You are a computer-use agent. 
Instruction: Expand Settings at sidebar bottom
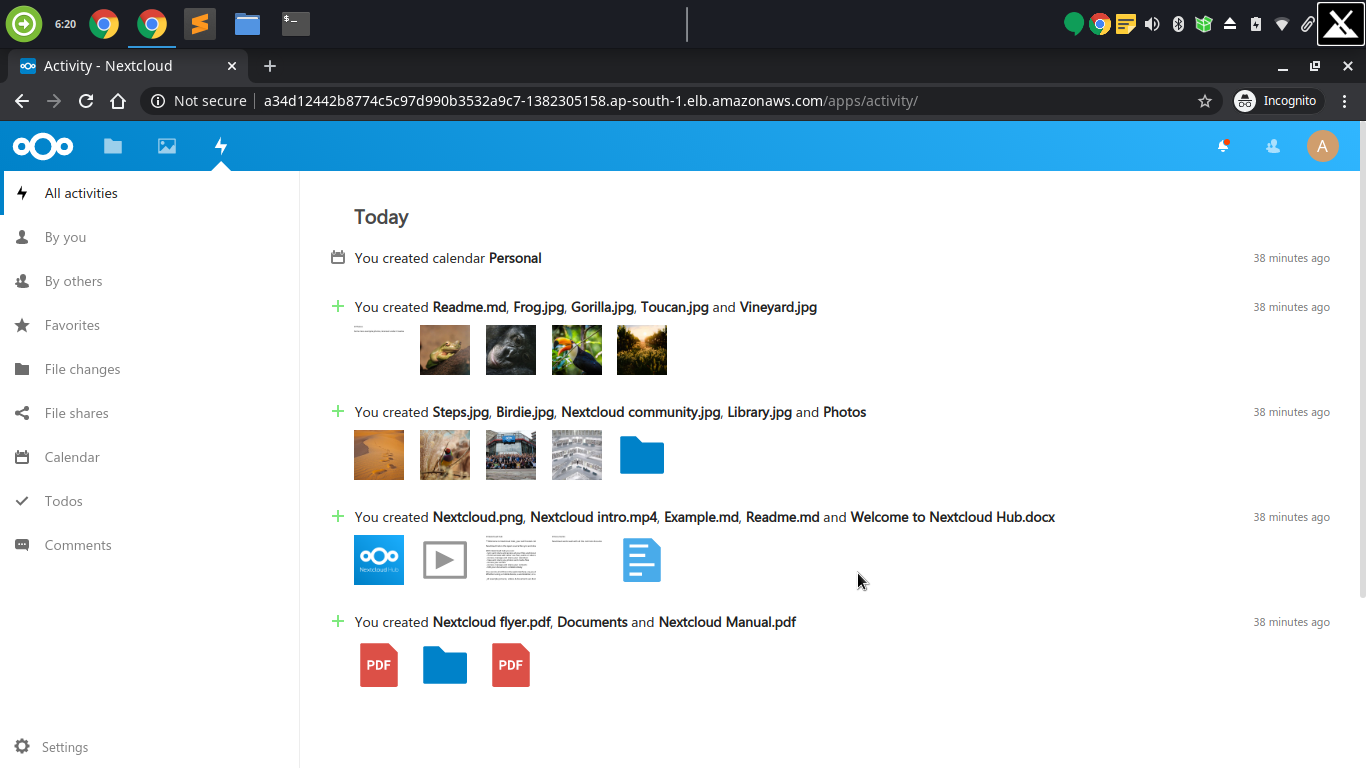click(x=150, y=747)
